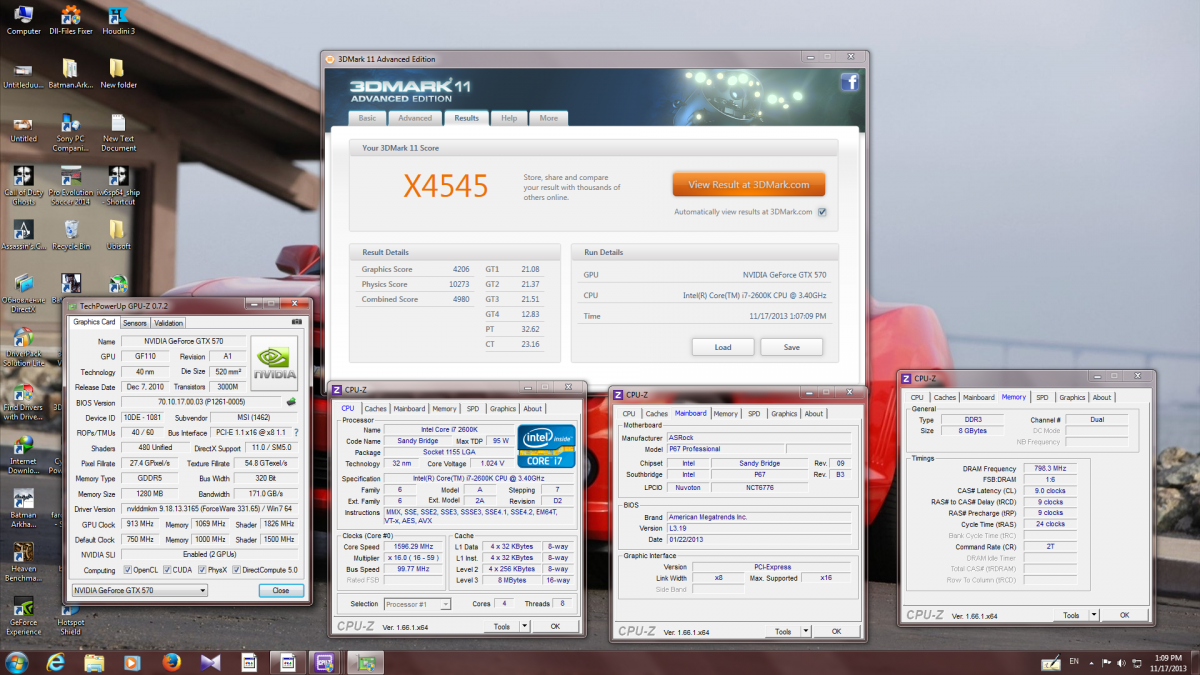Image resolution: width=1200 pixels, height=675 pixels.
Task: Toggle the OpenCL checkbox in GPU-Z
Action: pyautogui.click(x=128, y=570)
